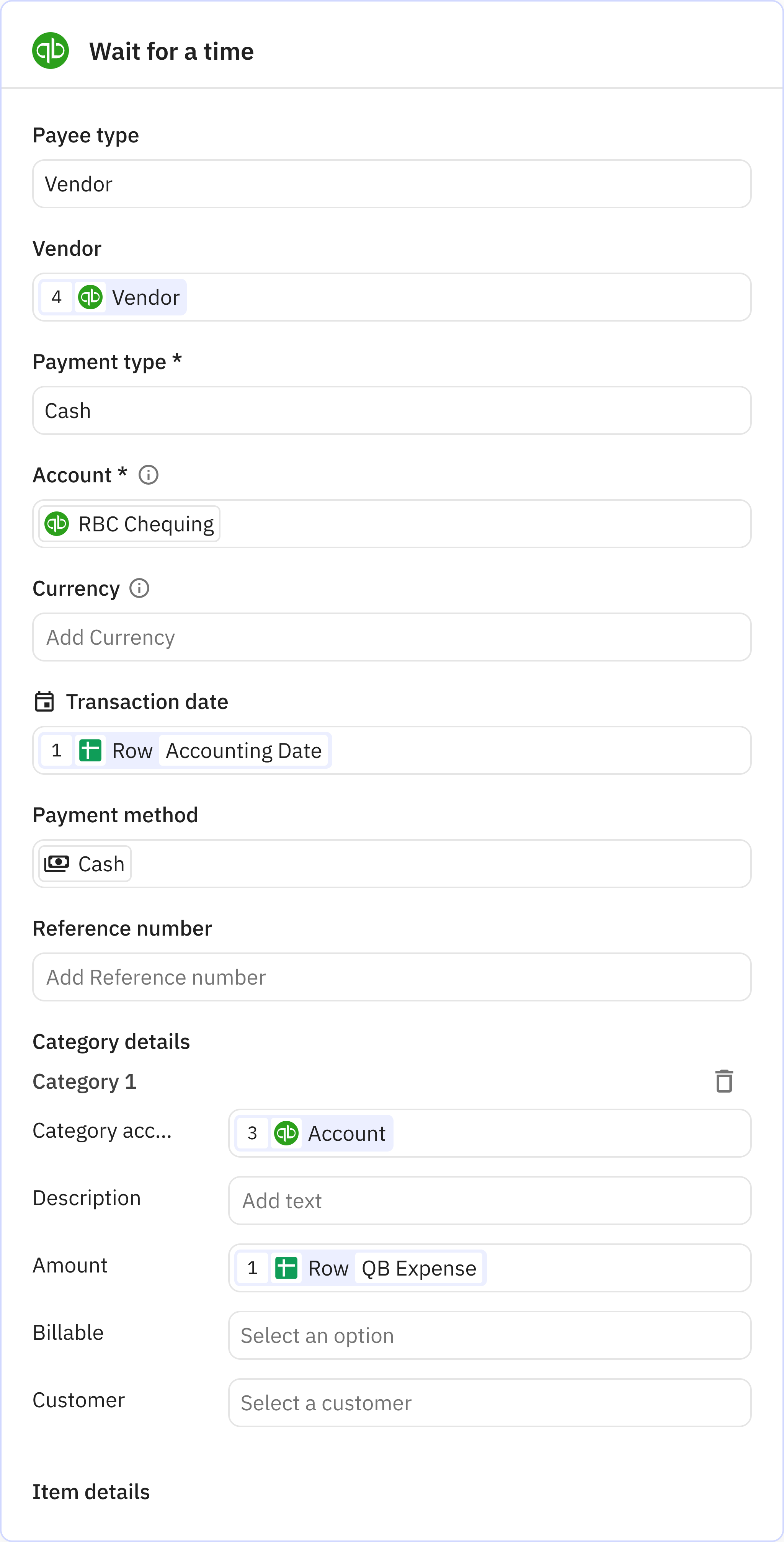Click the QB Expense row token

pyautogui.click(x=418, y=1268)
